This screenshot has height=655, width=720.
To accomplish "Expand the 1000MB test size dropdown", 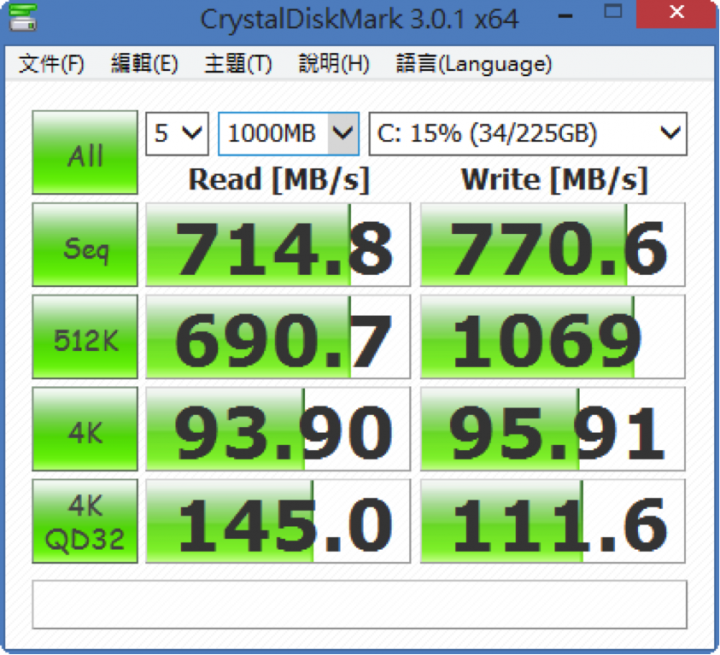I will point(289,134).
